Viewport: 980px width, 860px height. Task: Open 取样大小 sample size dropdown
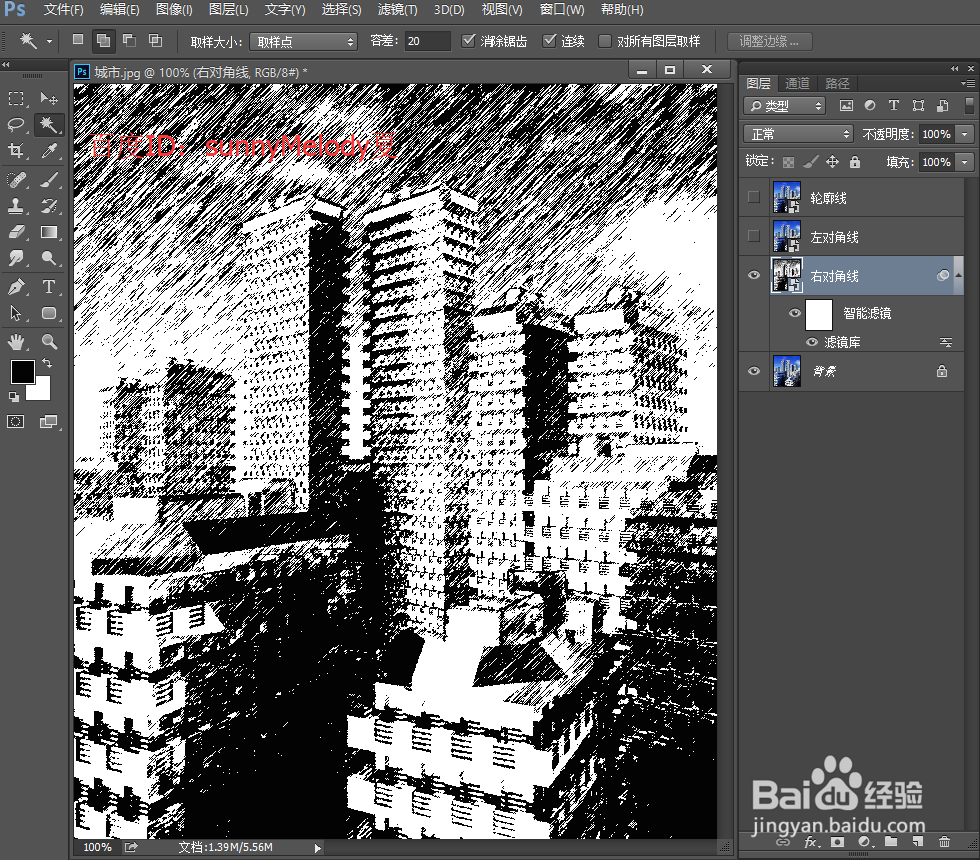coord(303,42)
